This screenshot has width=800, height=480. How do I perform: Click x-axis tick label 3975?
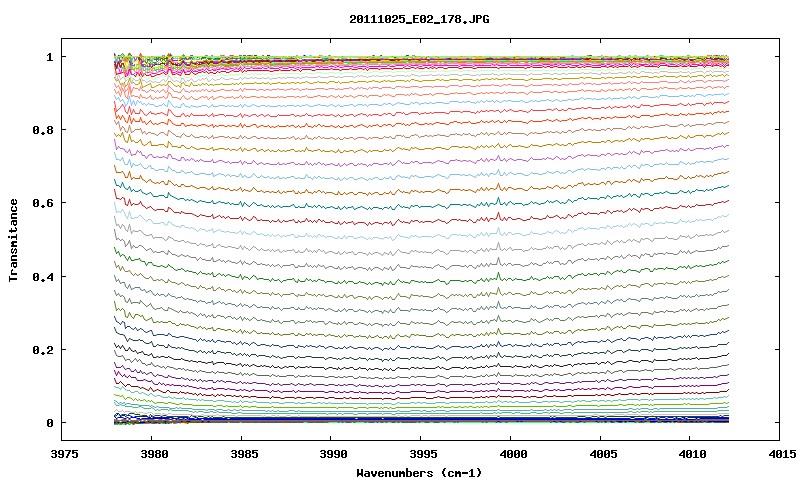tap(65, 454)
